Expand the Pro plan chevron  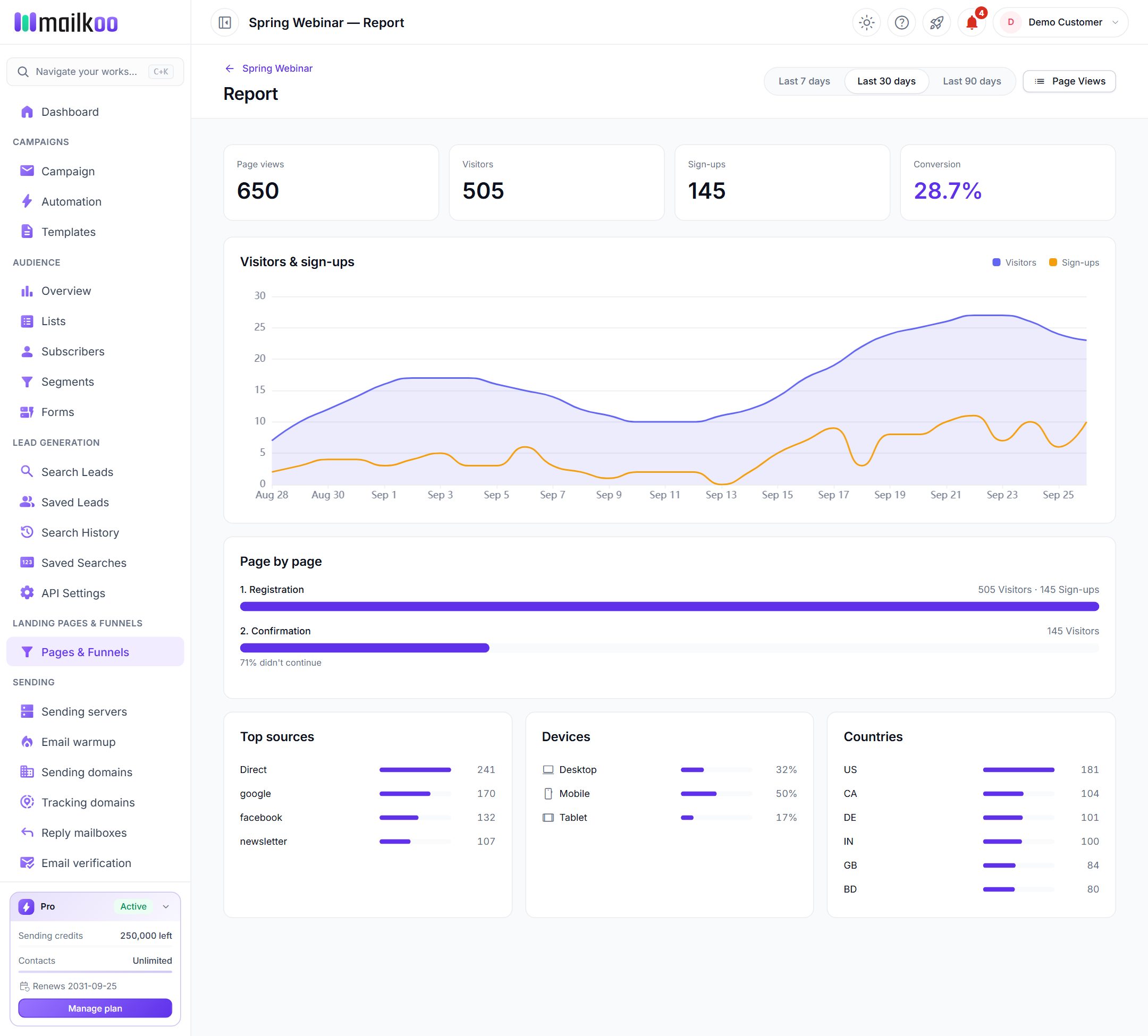(166, 906)
